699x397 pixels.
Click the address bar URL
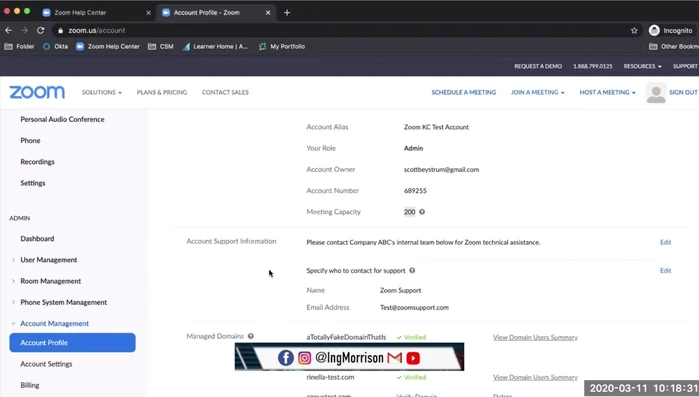[x=97, y=30]
